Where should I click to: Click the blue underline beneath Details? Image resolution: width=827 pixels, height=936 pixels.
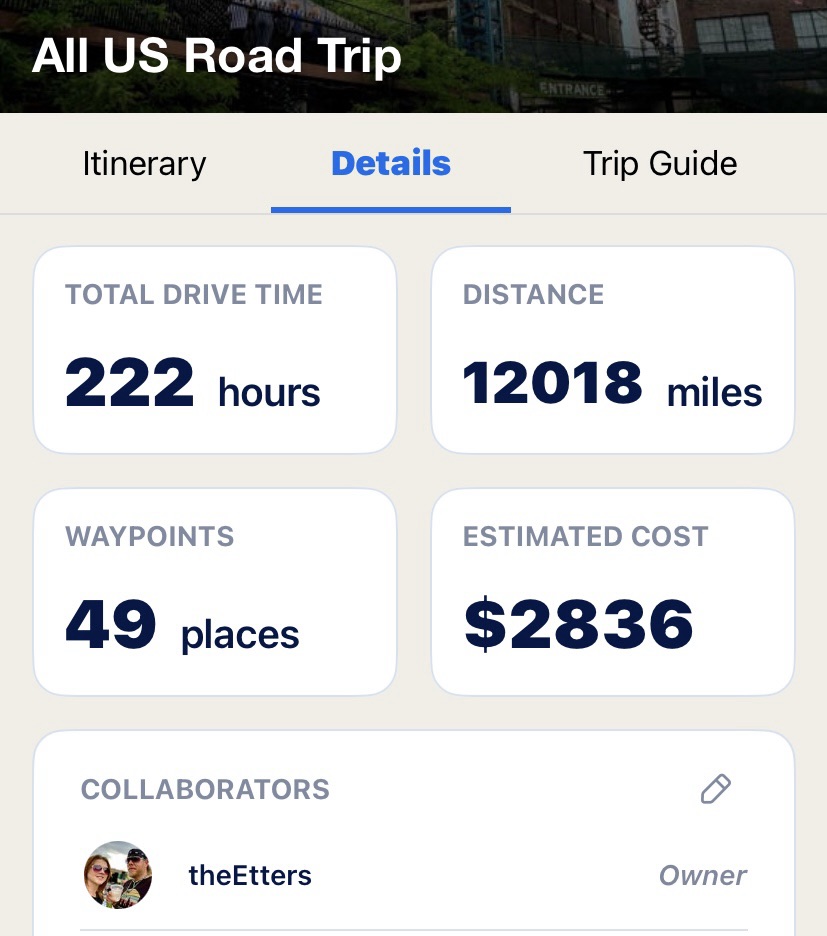coord(391,209)
